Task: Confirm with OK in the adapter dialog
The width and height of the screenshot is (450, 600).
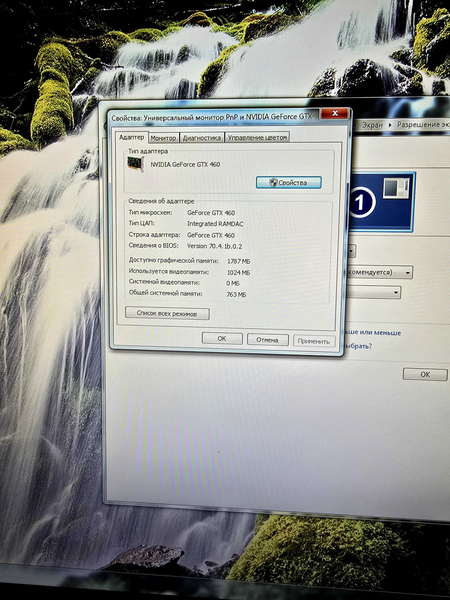Action: (222, 339)
